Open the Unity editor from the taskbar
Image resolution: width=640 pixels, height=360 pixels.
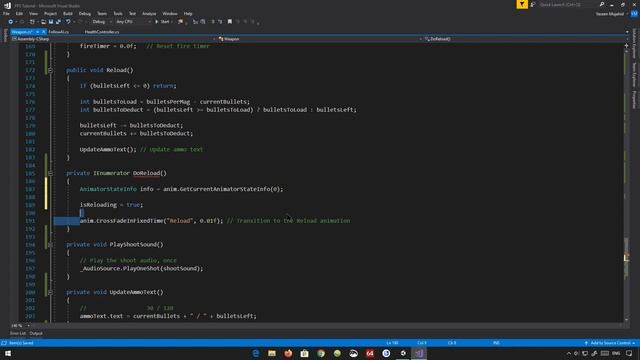pos(402,353)
